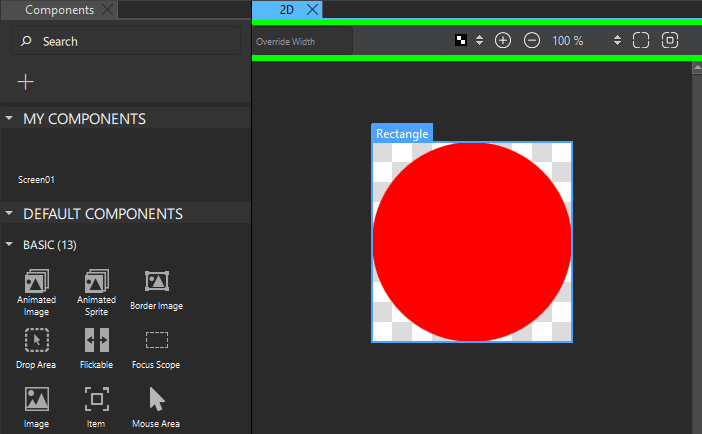Select the Animated Image component
702x434 pixels.
(37, 291)
